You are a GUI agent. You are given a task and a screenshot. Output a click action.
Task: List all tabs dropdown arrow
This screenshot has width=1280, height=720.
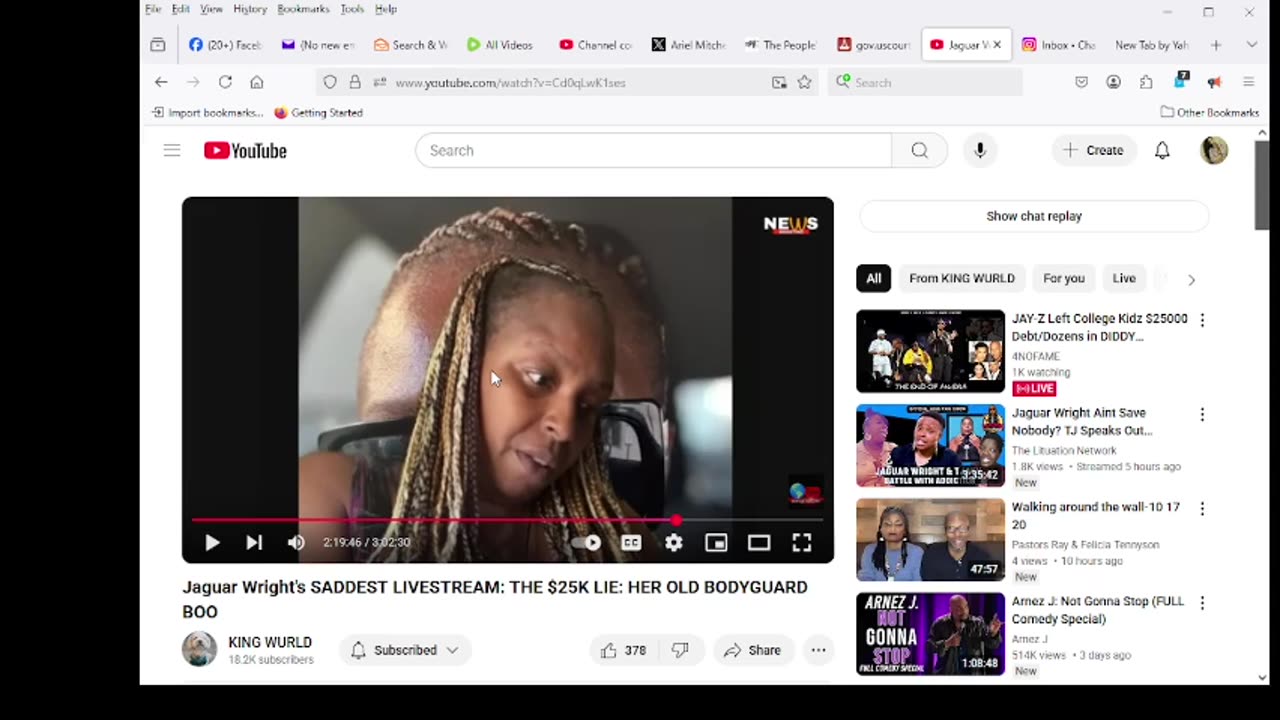coord(1251,45)
